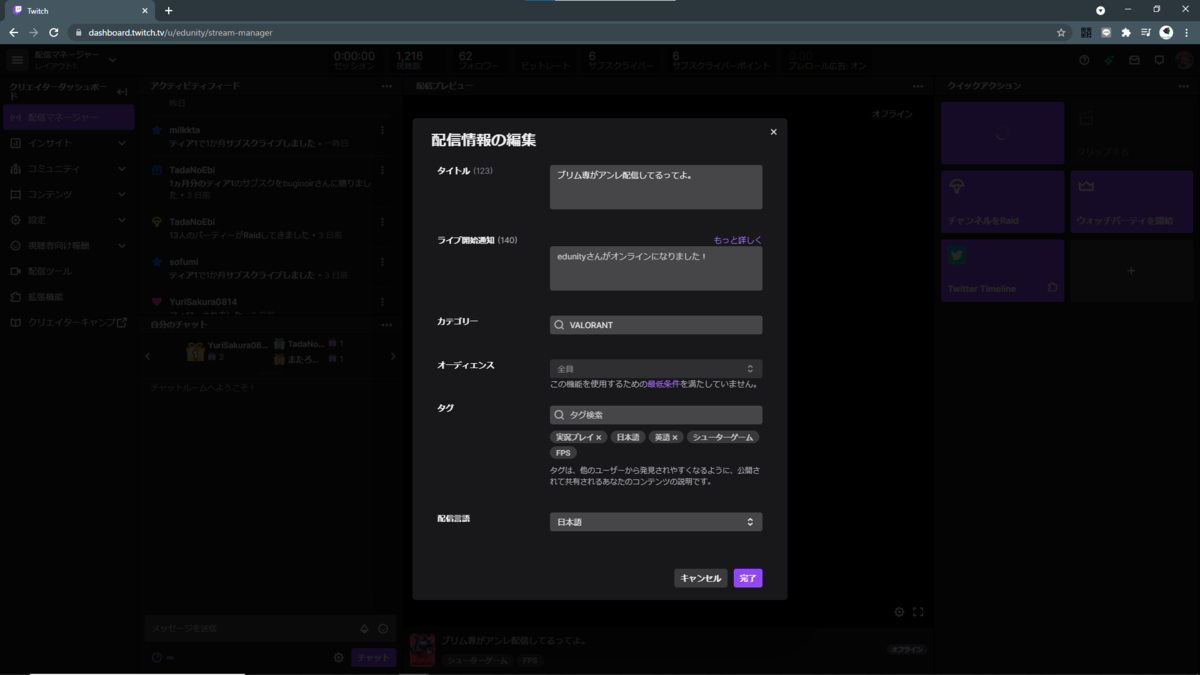1200x675 pixels.
Task: Click the ウォッチパーティを開始 quick action
Action: click(1132, 202)
